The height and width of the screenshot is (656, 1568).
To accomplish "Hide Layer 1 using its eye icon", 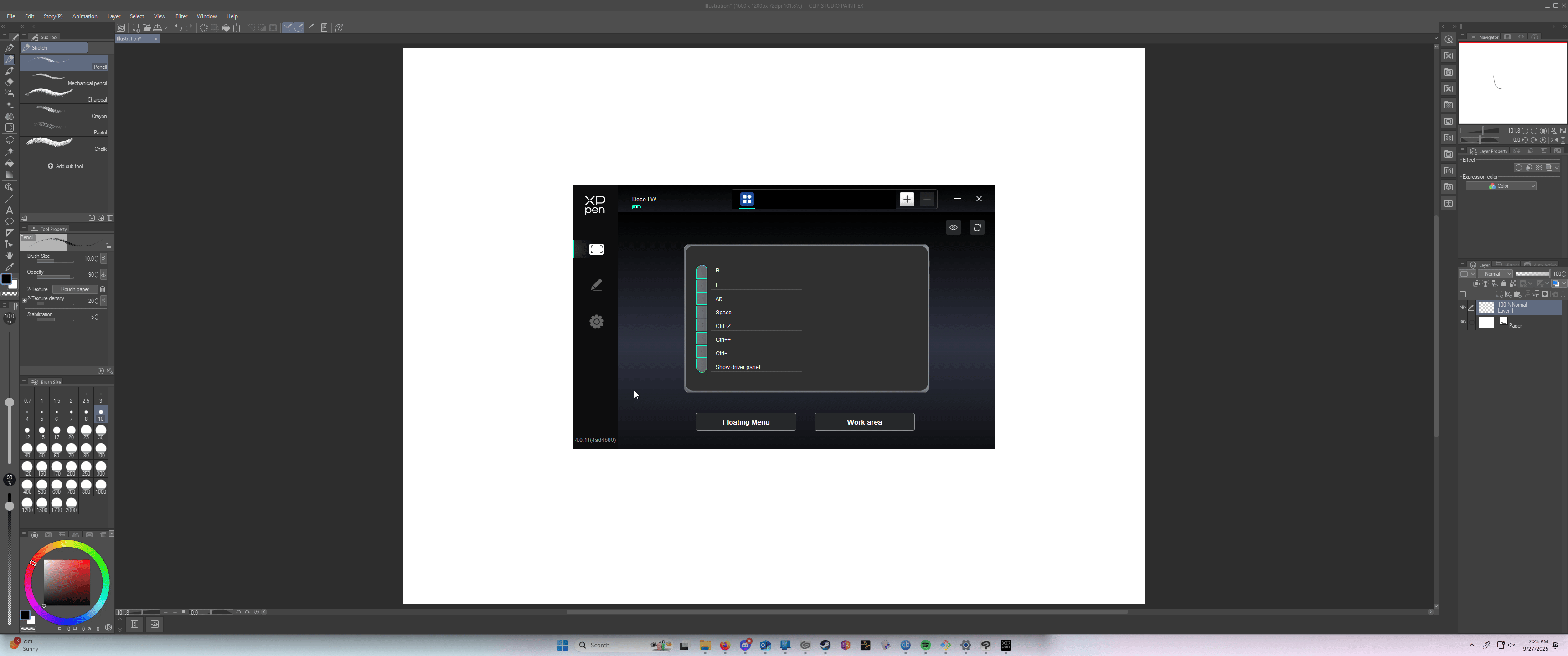I will click(x=1463, y=307).
